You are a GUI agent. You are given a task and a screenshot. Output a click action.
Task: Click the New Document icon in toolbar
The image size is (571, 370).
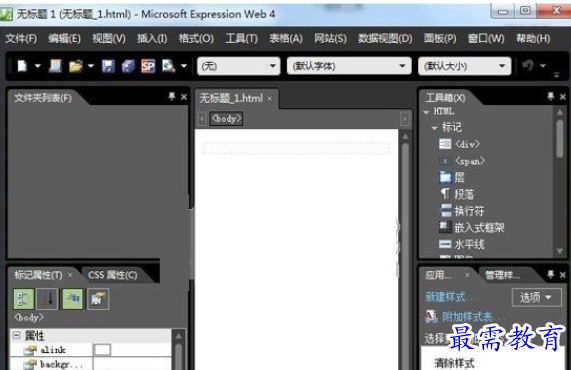23,66
